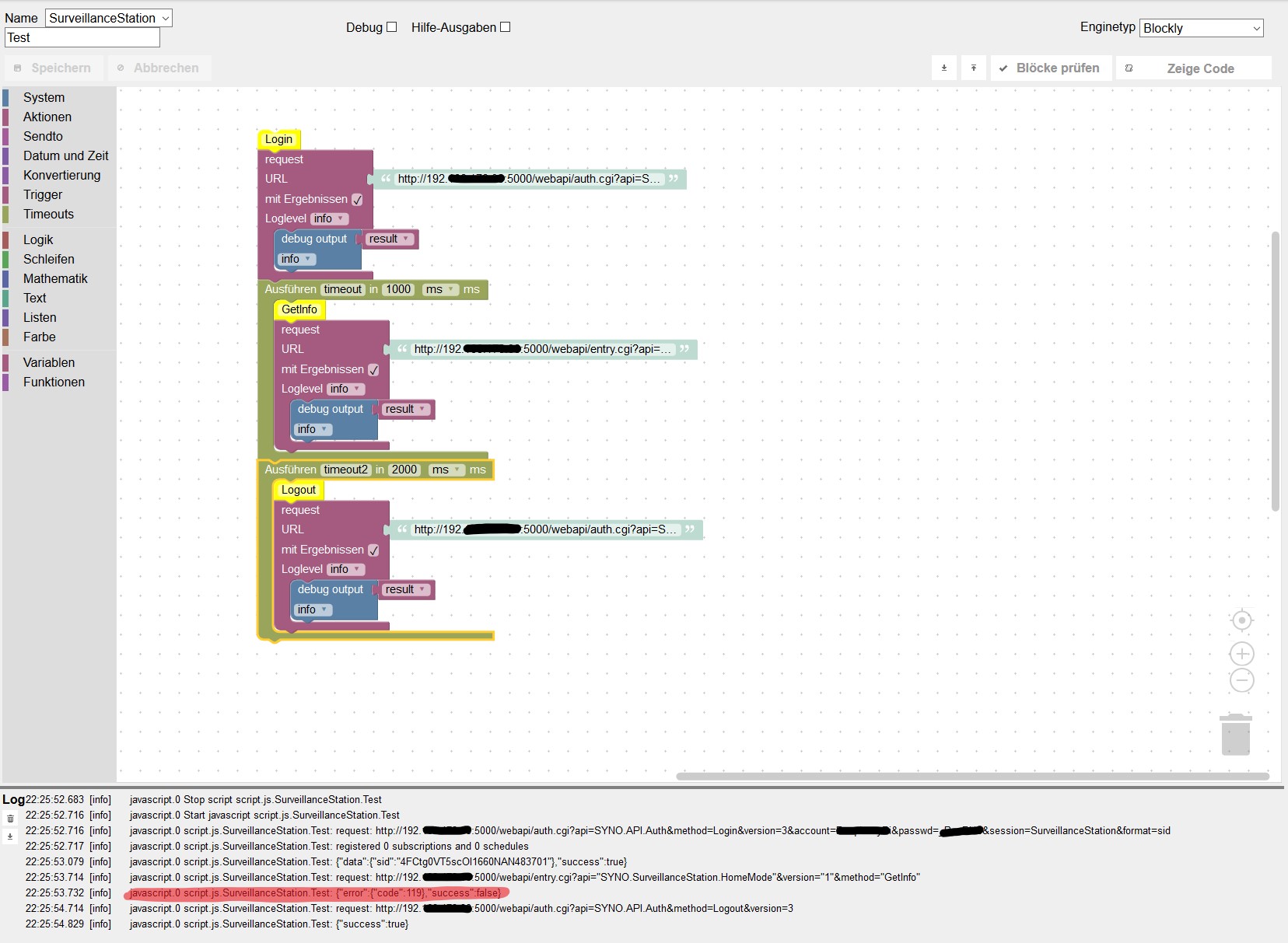Click the Logout URL text block
Image resolution: width=1288 pixels, height=943 pixels.
click(545, 530)
